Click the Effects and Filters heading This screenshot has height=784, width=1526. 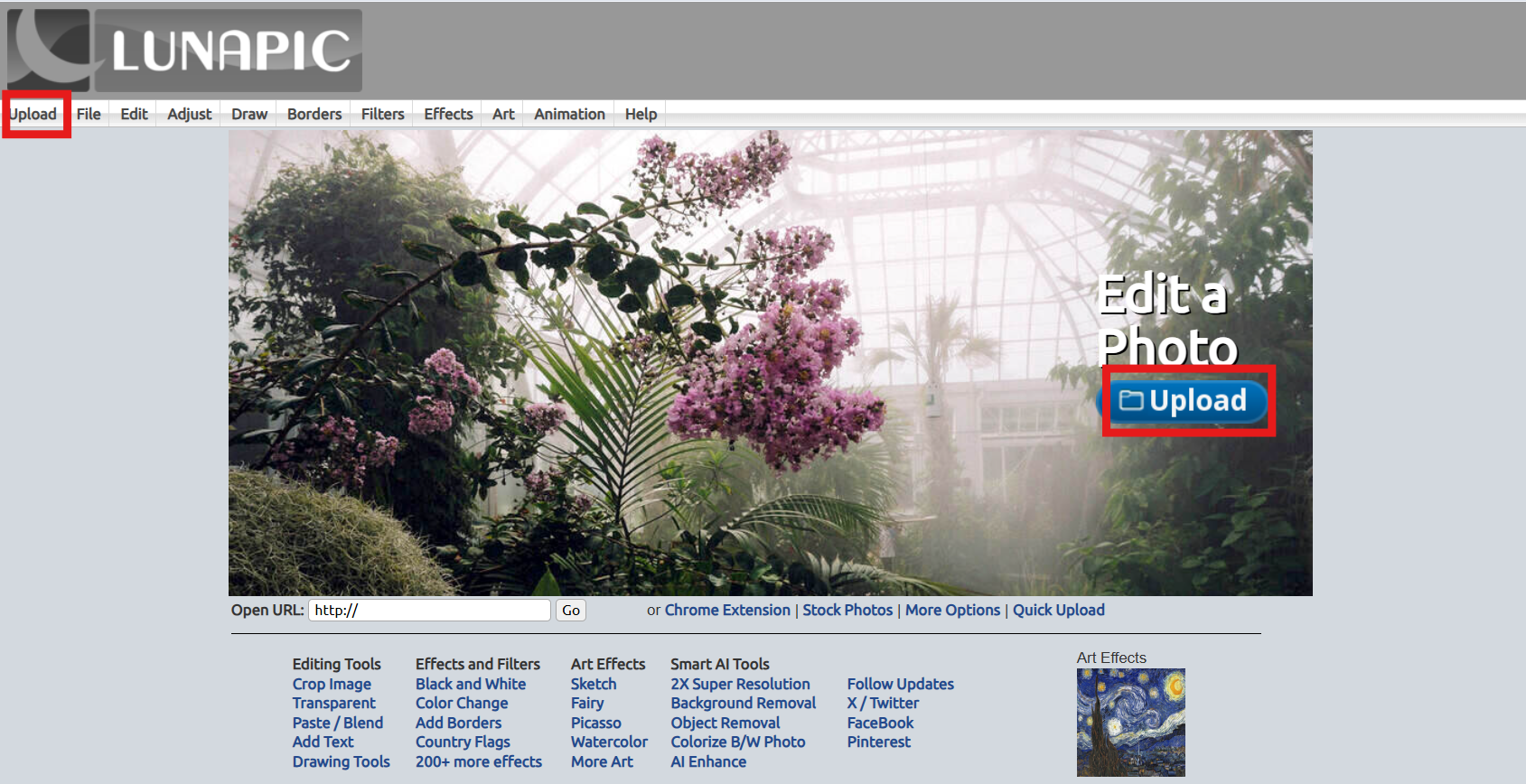478,665
